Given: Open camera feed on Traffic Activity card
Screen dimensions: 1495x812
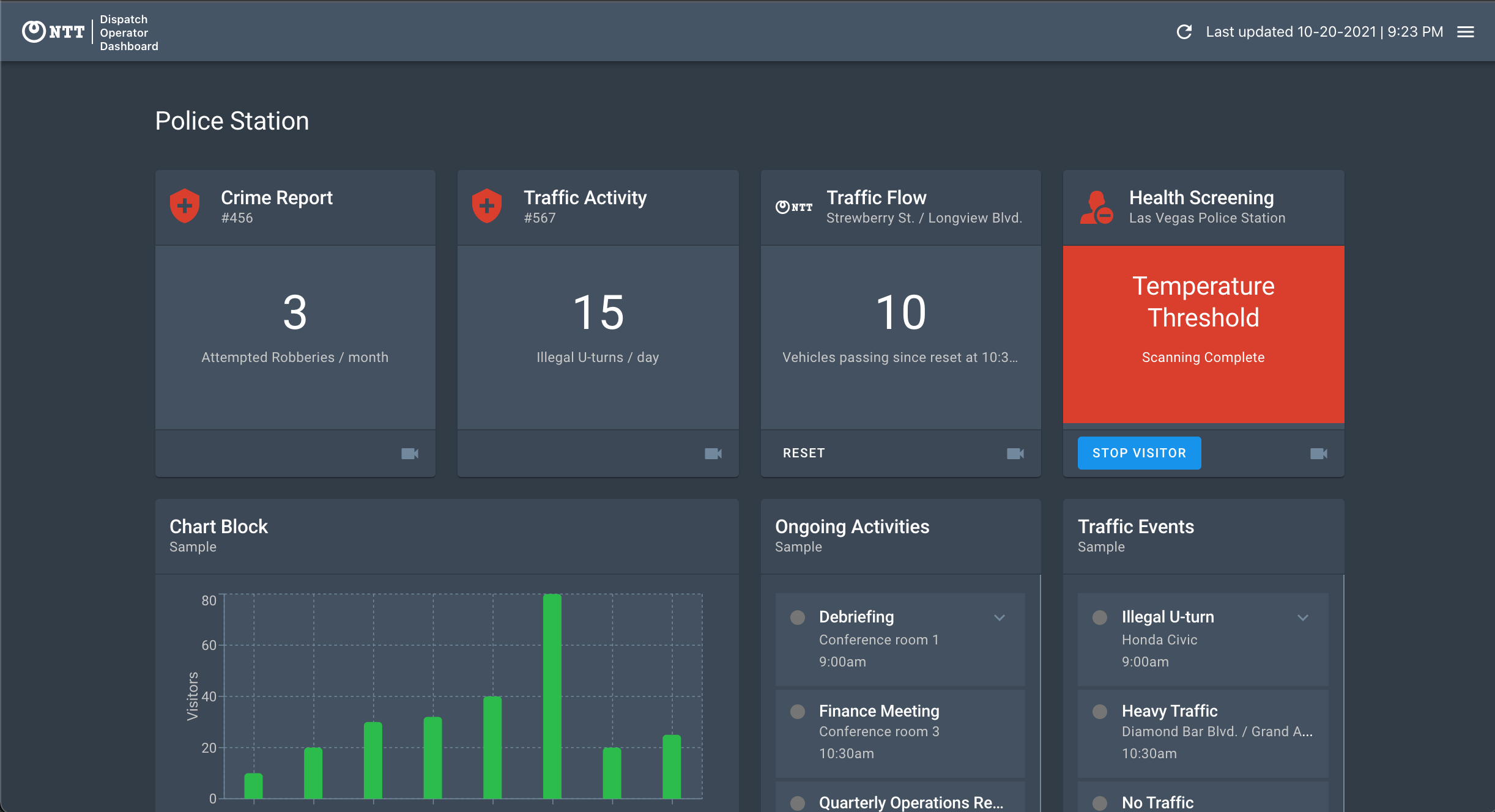Looking at the screenshot, I should 713,454.
